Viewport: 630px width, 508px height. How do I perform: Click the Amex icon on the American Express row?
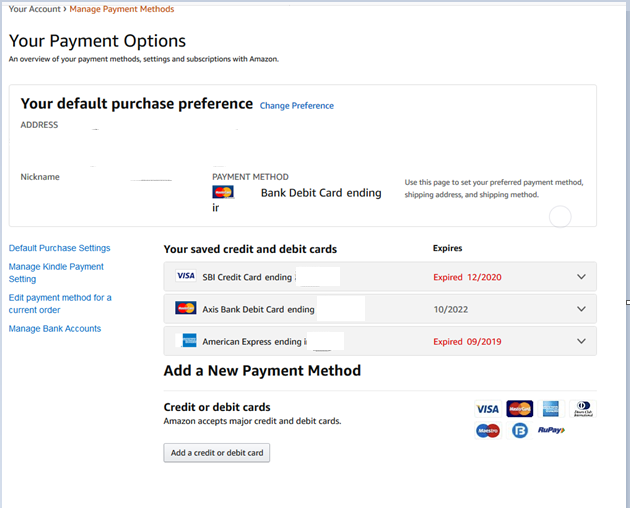point(187,341)
